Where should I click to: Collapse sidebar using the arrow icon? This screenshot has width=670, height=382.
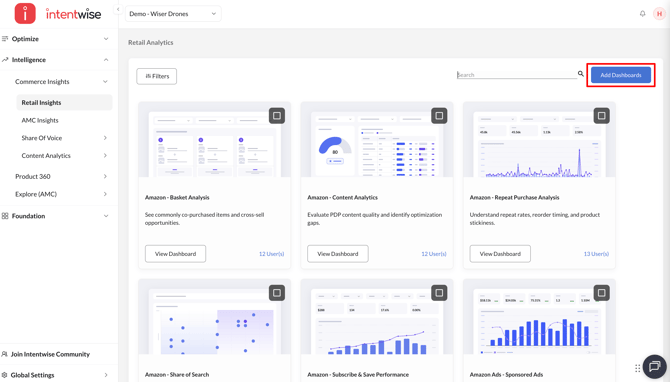(x=118, y=9)
